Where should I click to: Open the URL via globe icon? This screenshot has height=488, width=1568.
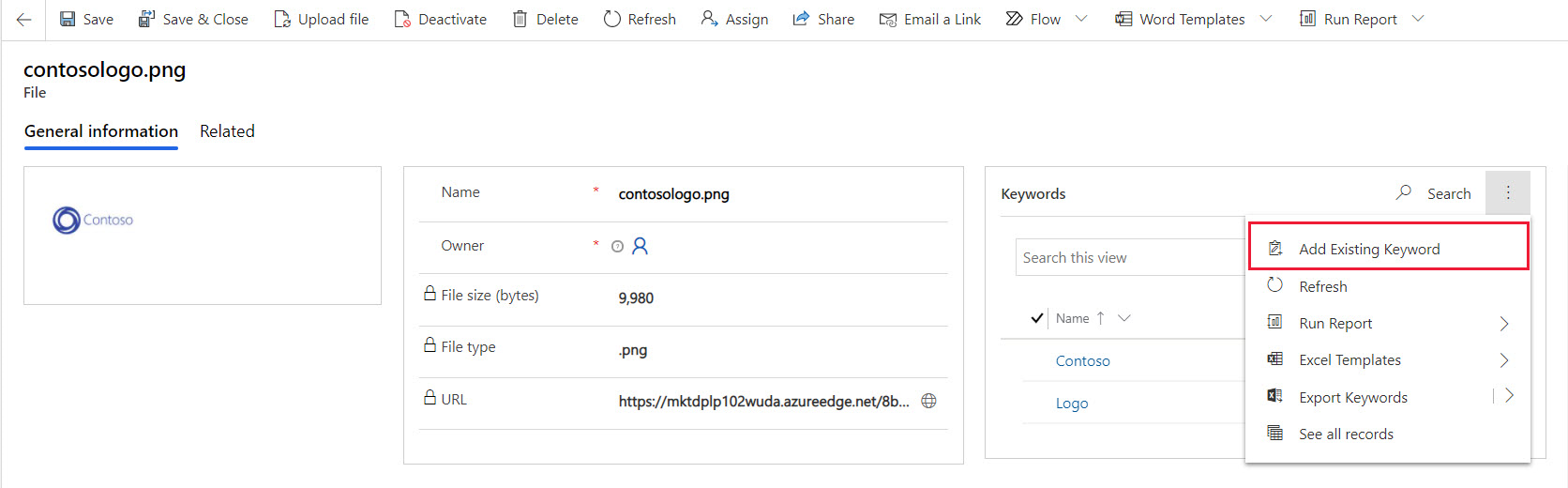tap(928, 401)
